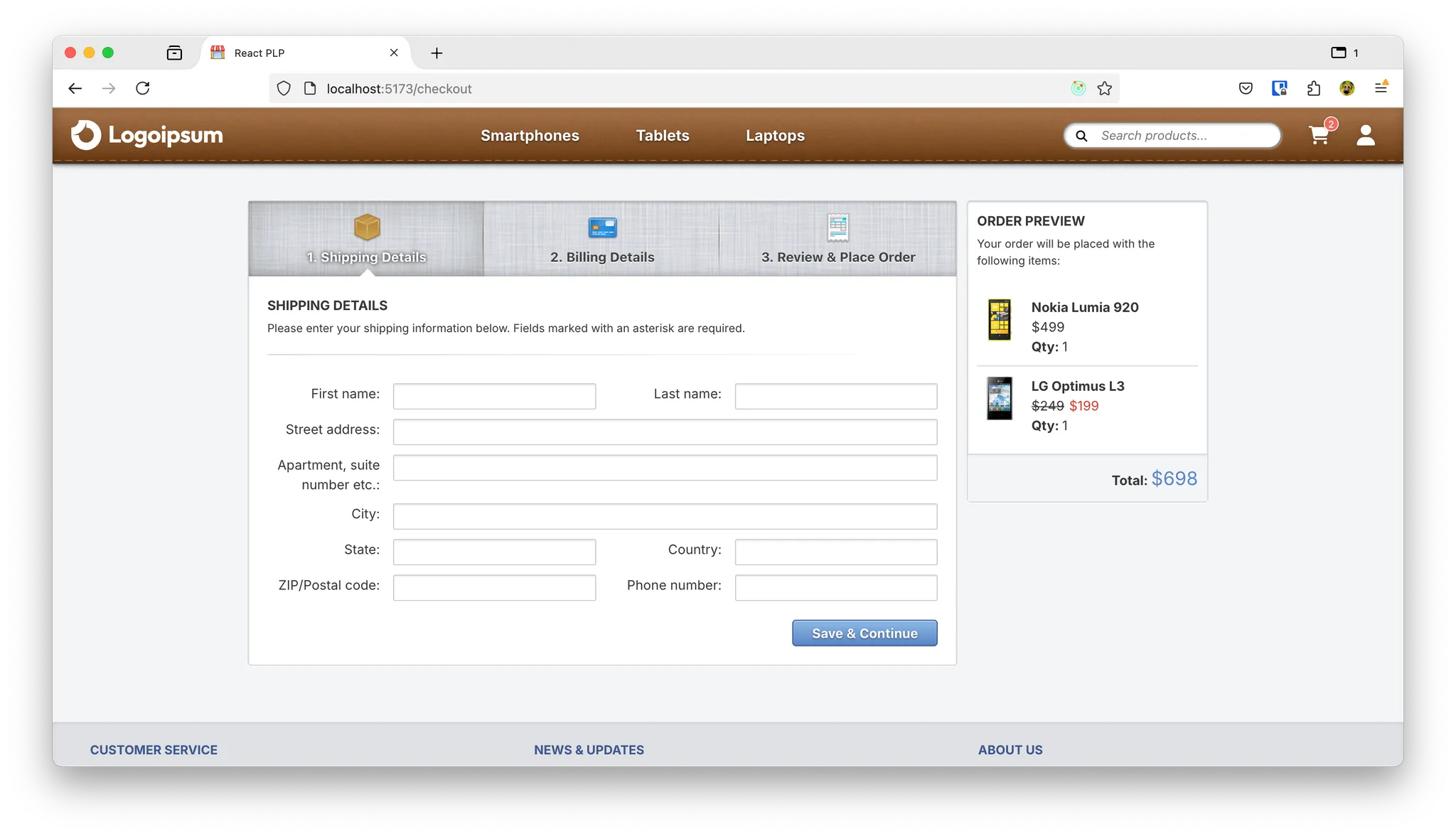Click the user account icon

click(1366, 135)
